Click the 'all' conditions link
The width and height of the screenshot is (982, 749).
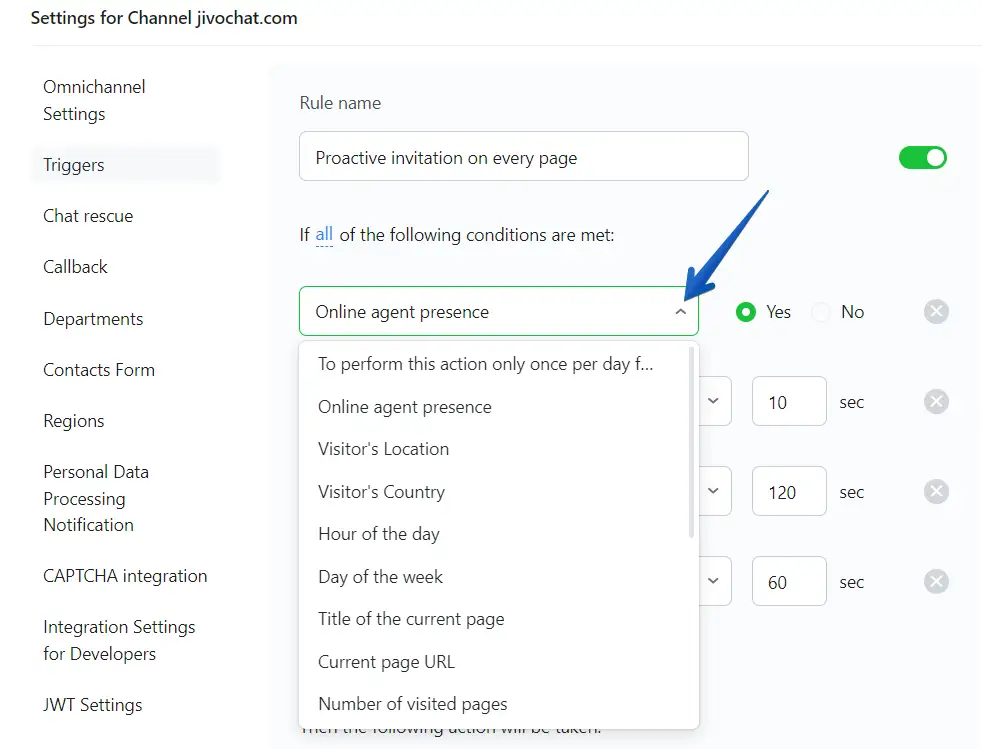[x=324, y=235]
